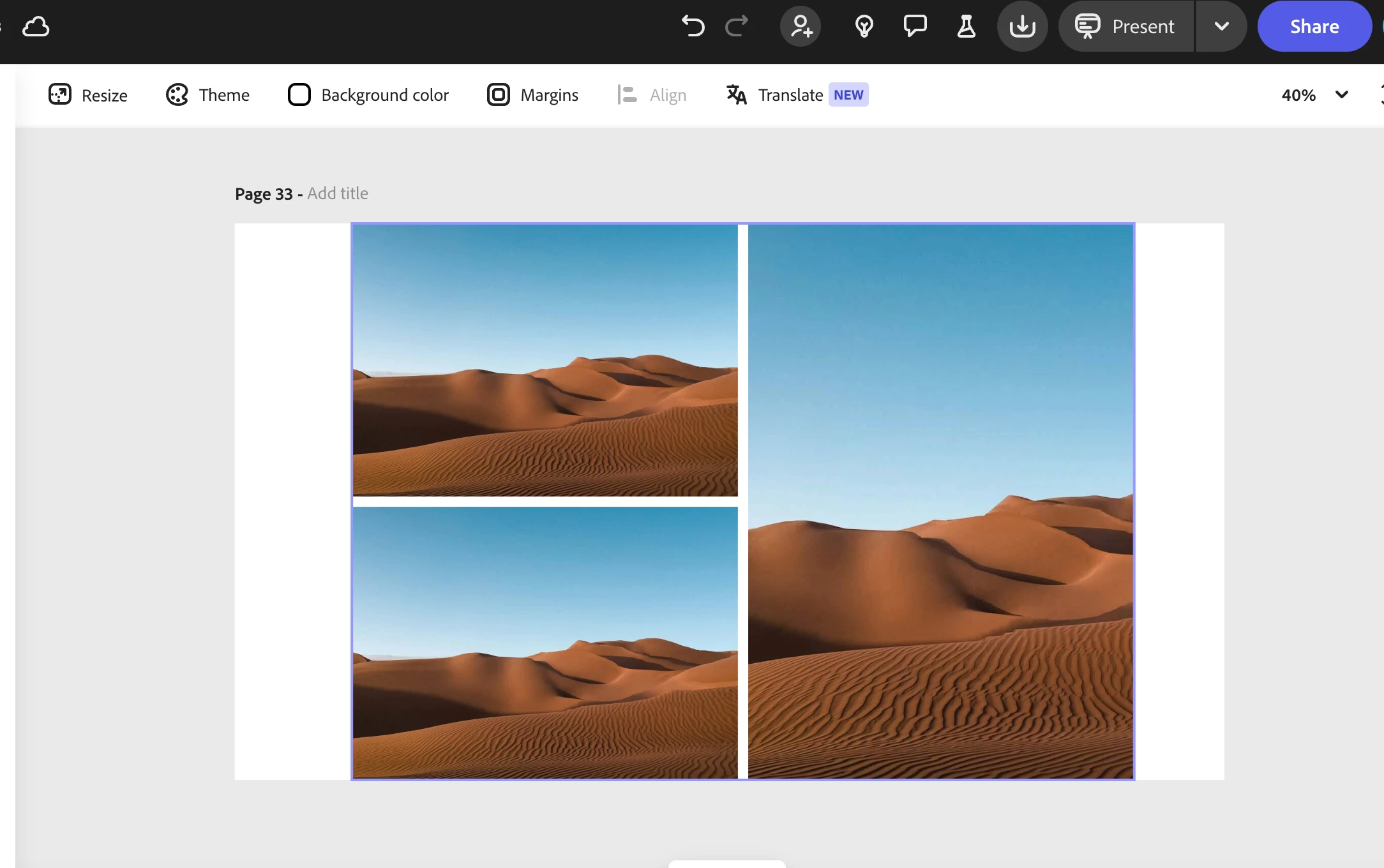Click the redo arrow icon

(736, 27)
